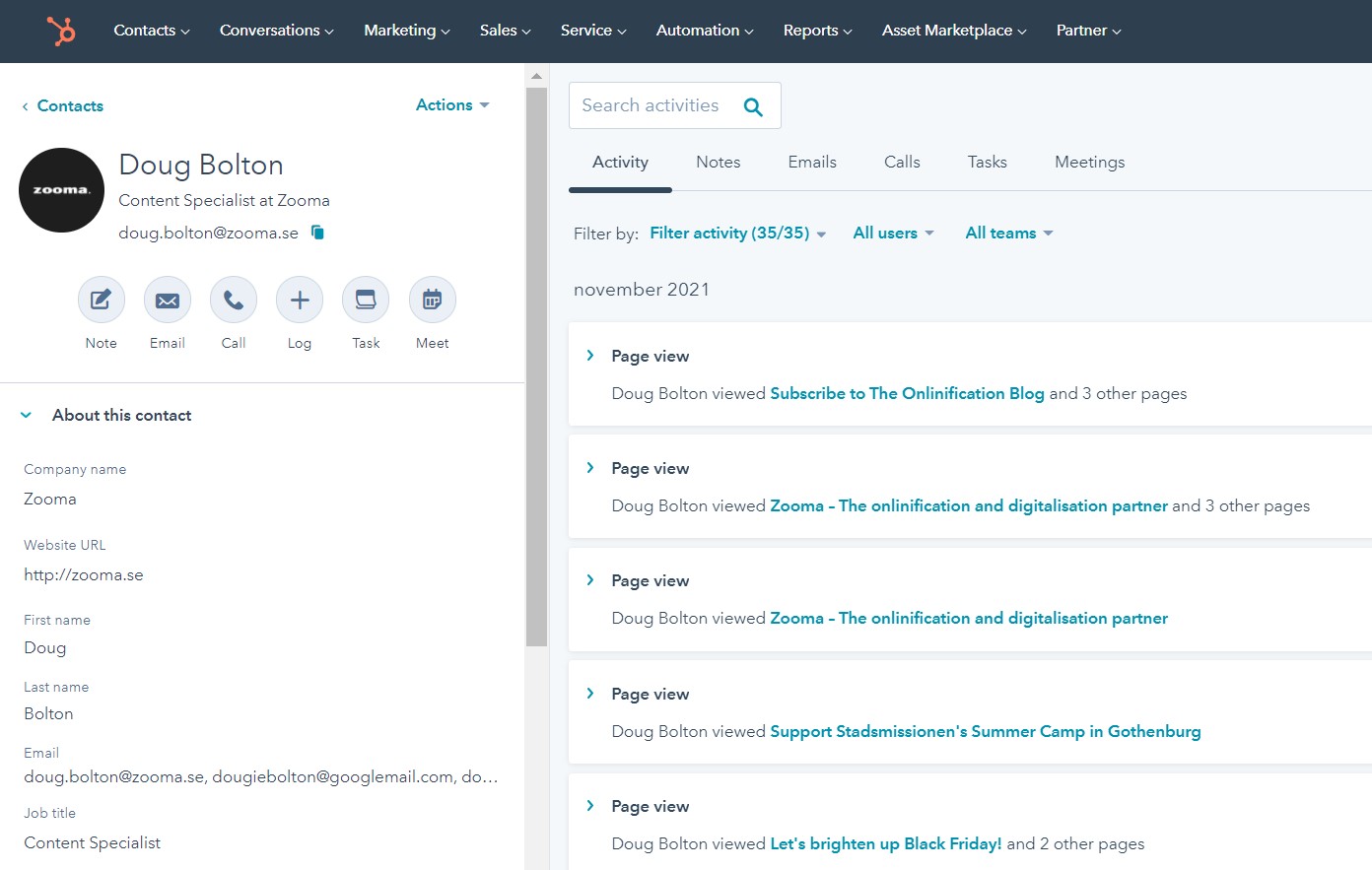Expand the page view with 3 other pages for Zooma partner

point(590,468)
